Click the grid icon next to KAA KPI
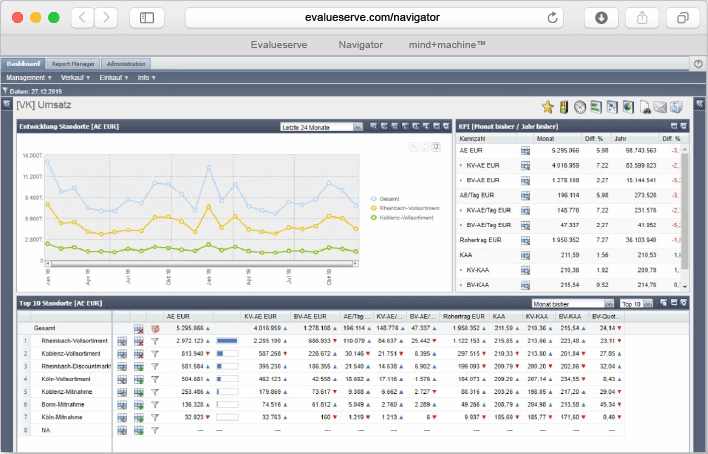The width and height of the screenshot is (708, 454). (x=525, y=255)
